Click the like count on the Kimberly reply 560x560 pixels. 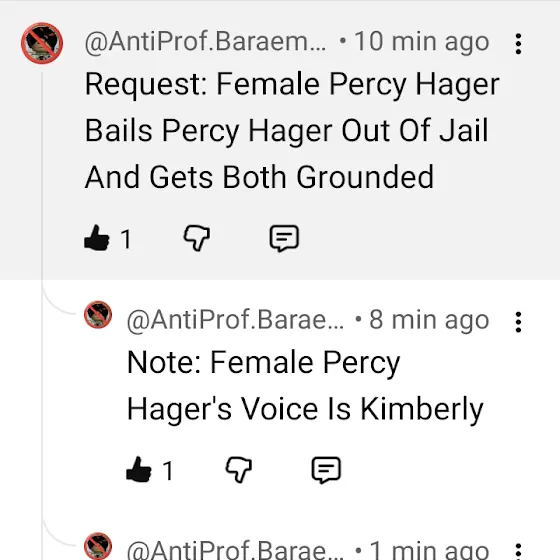168,471
